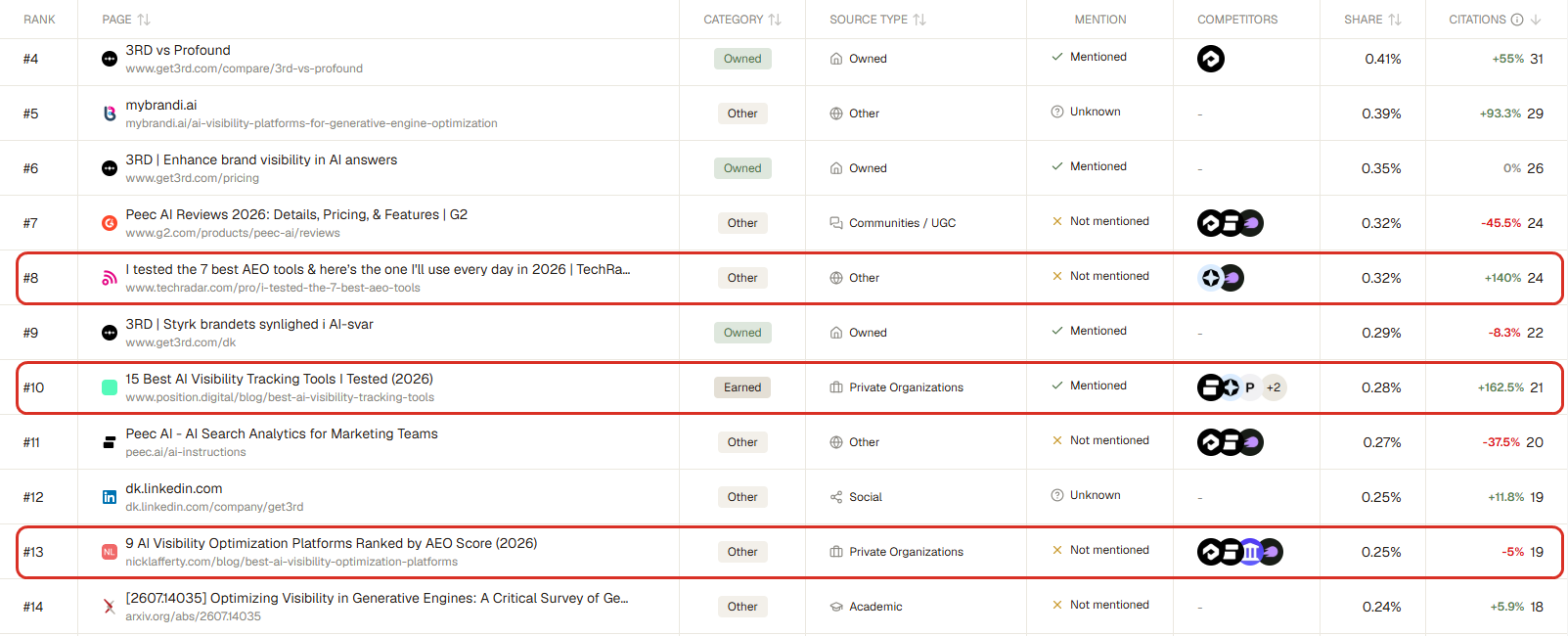Click the Rank column header
Image resolution: width=1568 pixels, height=636 pixels.
click(39, 20)
